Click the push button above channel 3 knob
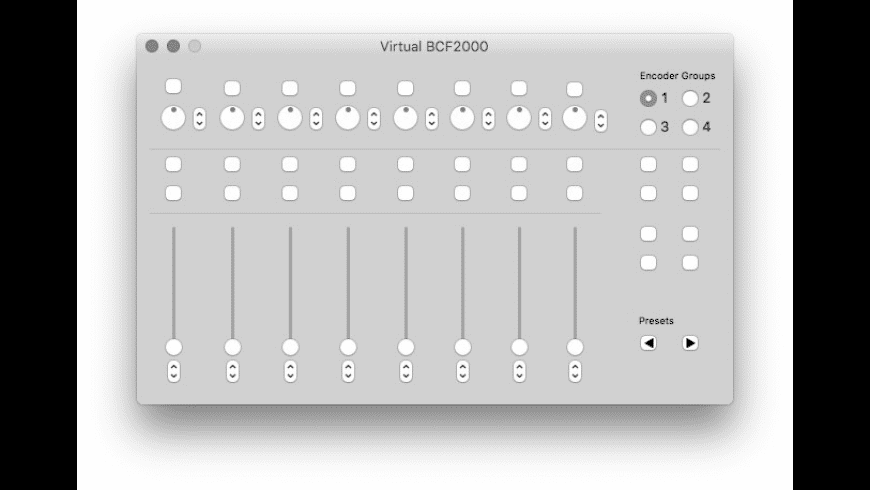 coord(290,88)
